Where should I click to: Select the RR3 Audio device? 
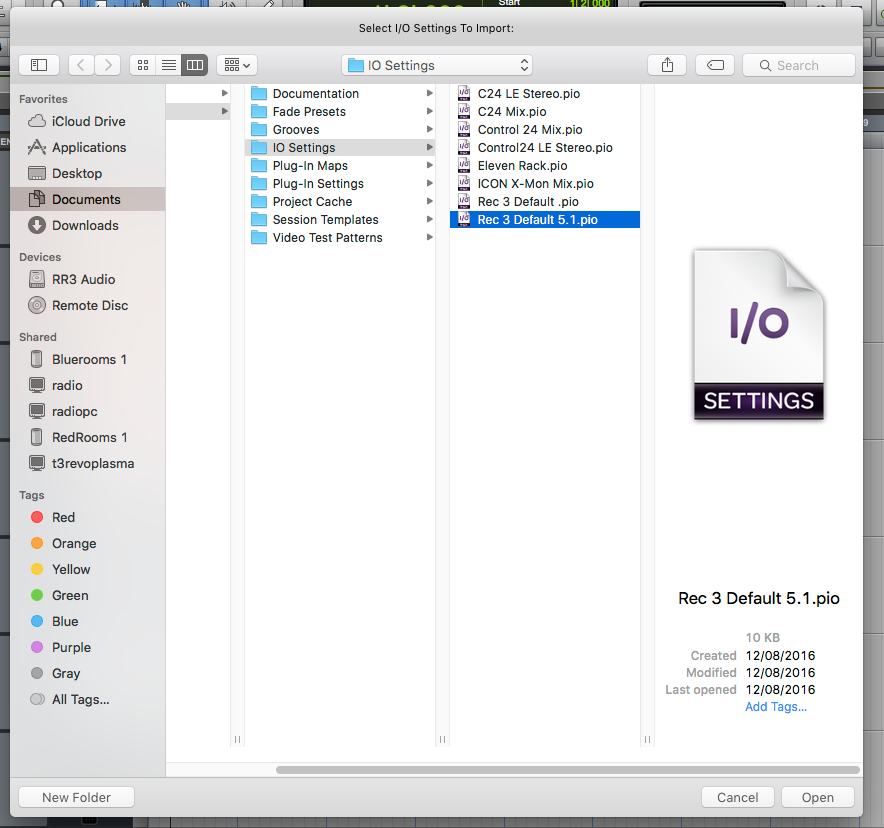point(87,279)
